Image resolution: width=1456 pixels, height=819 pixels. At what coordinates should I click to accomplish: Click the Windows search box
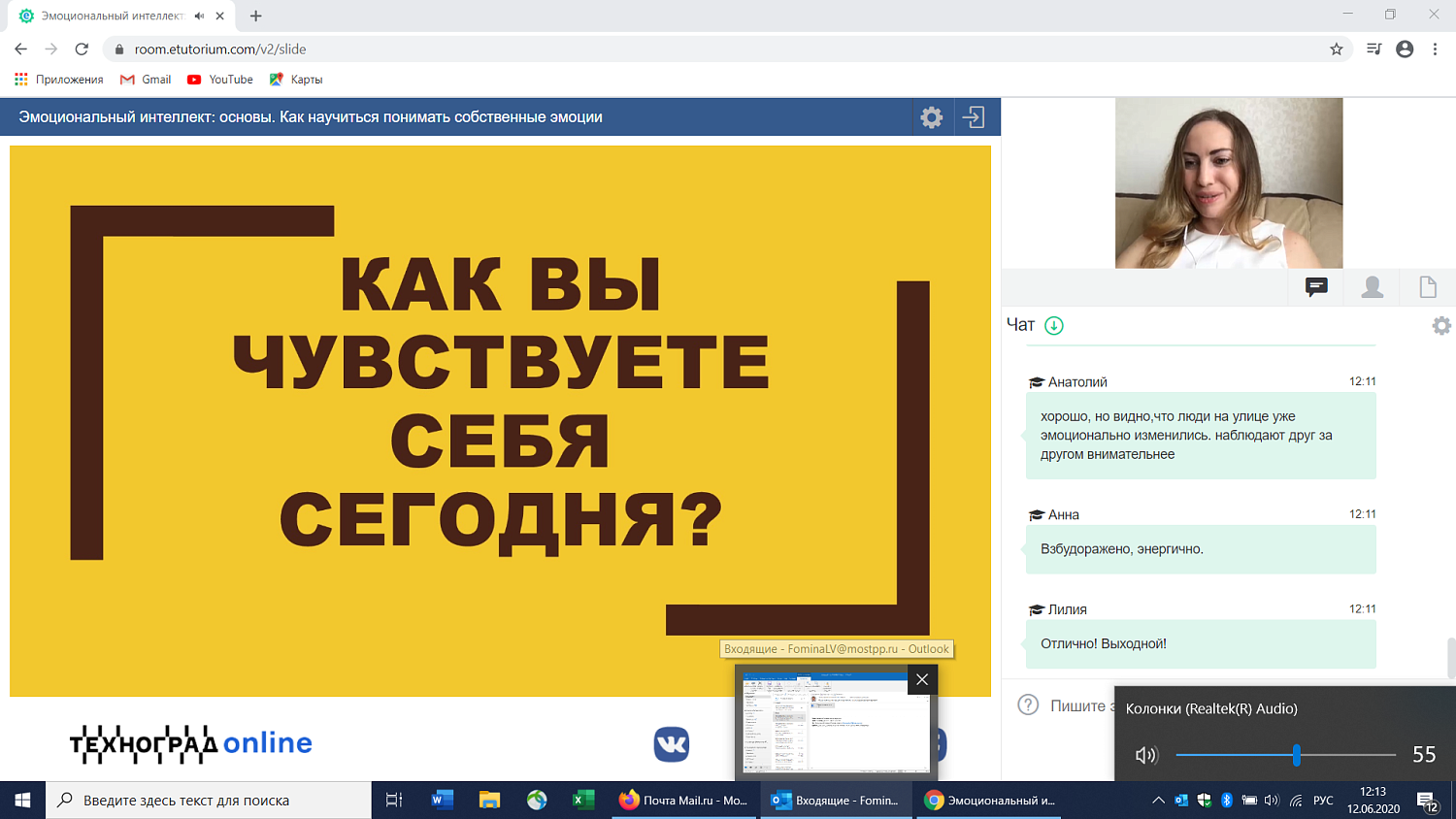(209, 800)
